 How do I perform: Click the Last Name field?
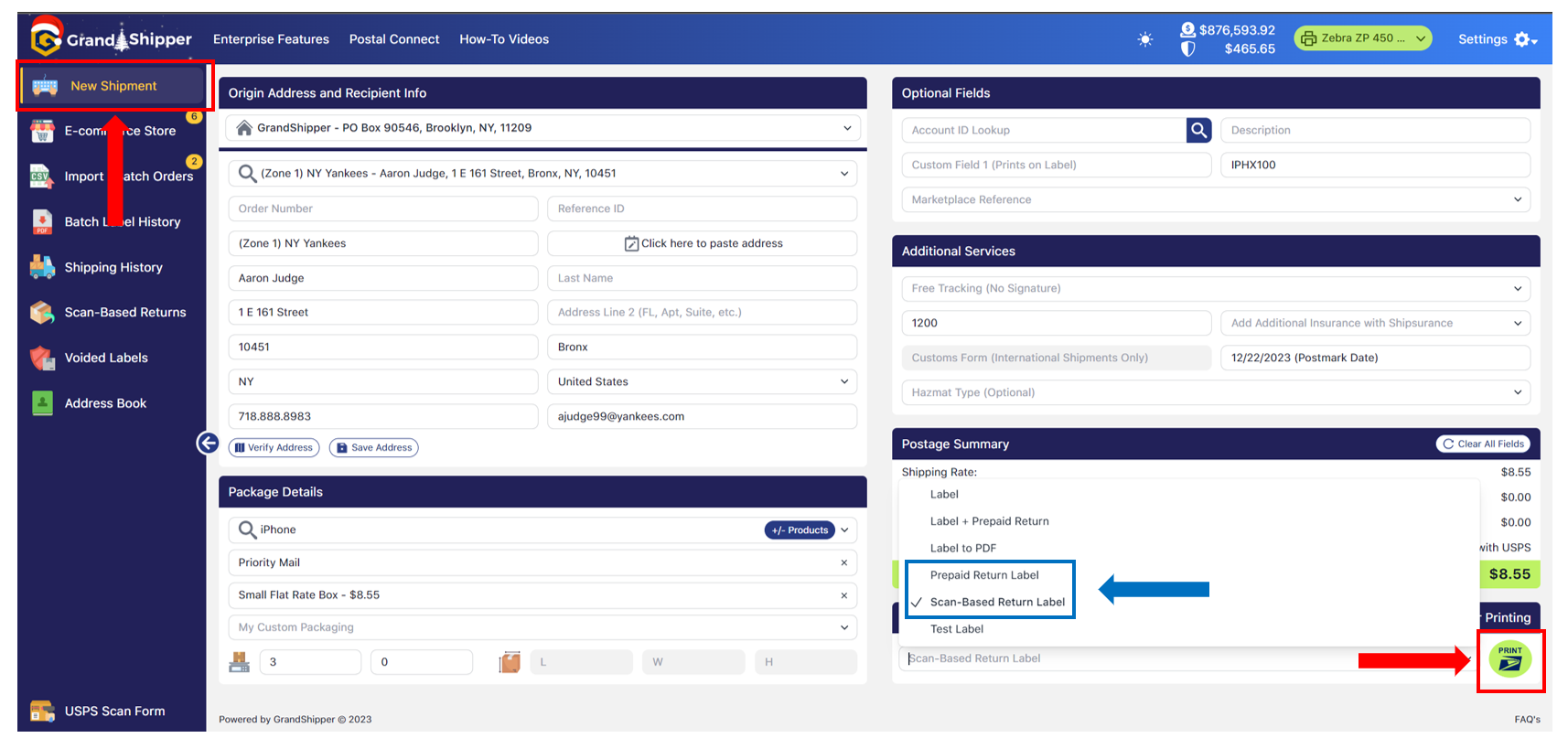702,278
